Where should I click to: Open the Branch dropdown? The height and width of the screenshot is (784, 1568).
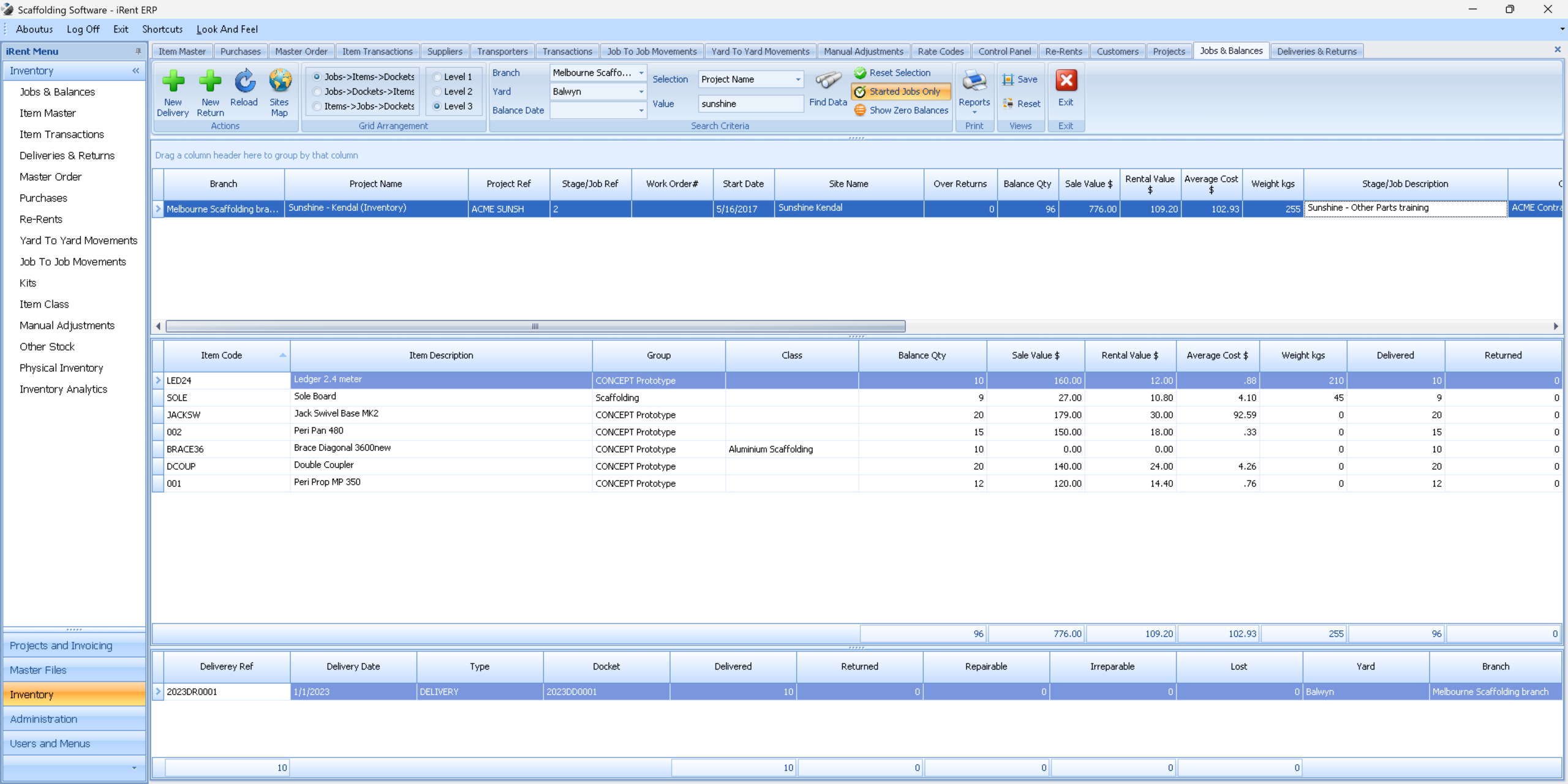coord(641,73)
